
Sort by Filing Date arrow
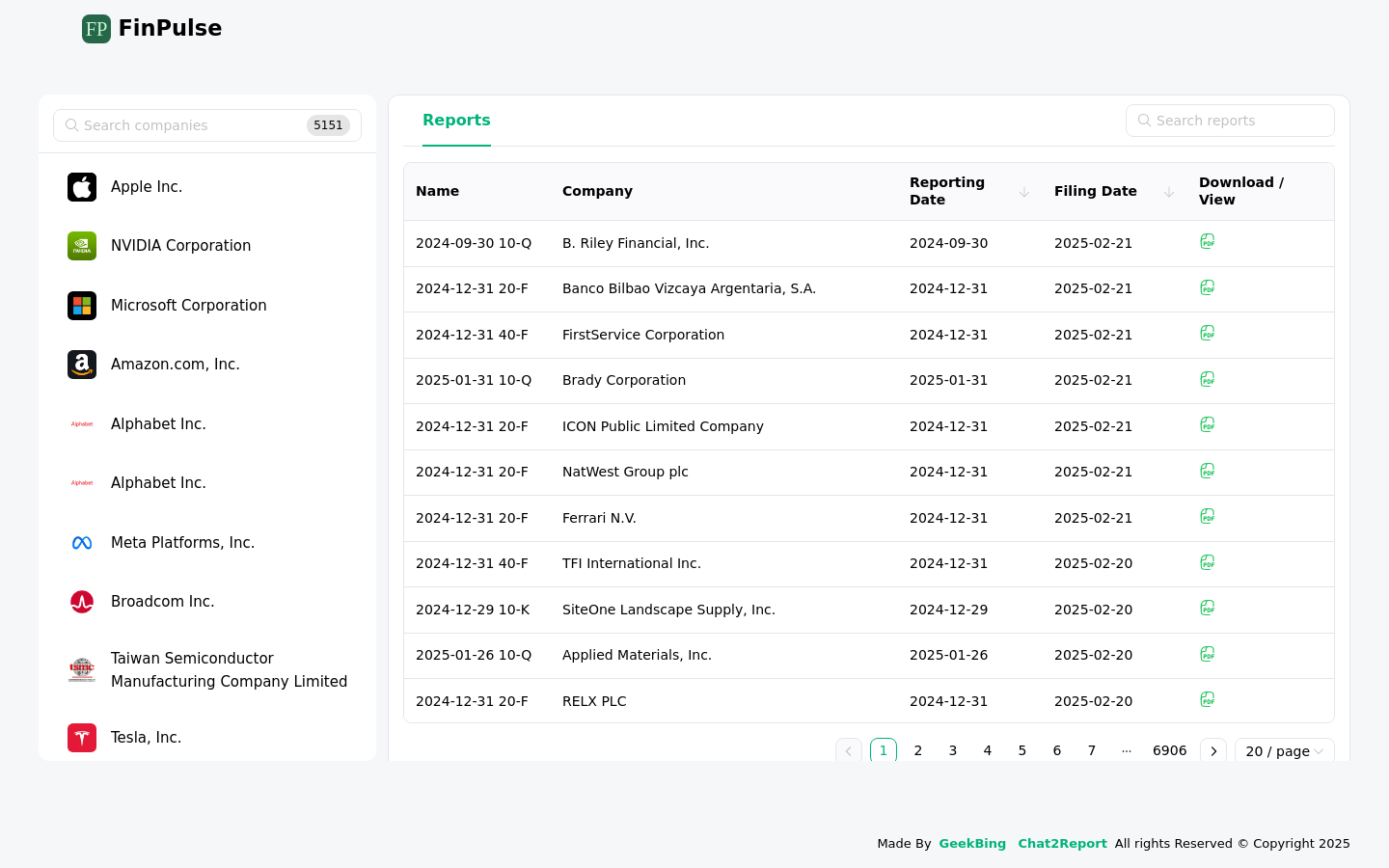point(1169,192)
